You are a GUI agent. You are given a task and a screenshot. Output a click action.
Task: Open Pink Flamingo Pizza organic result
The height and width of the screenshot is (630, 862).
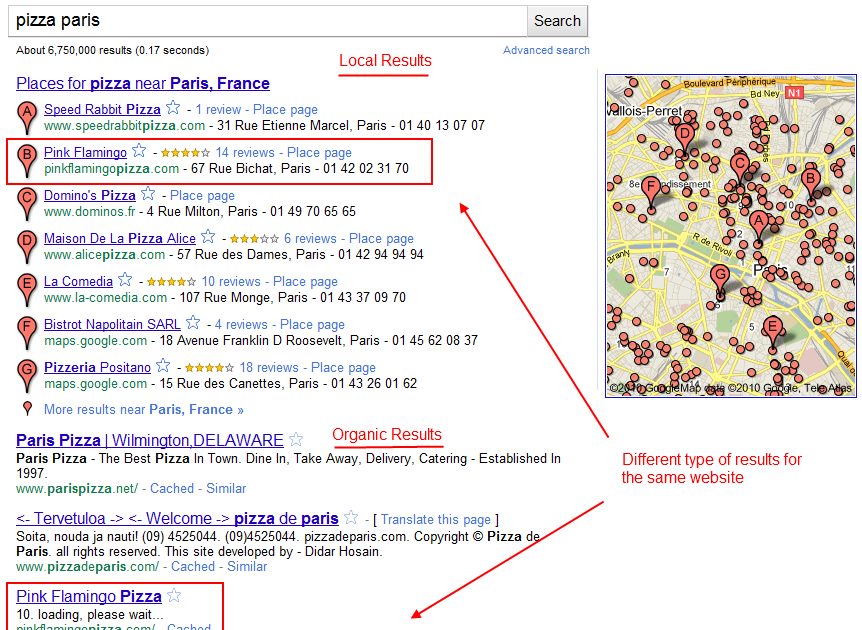(x=89, y=596)
